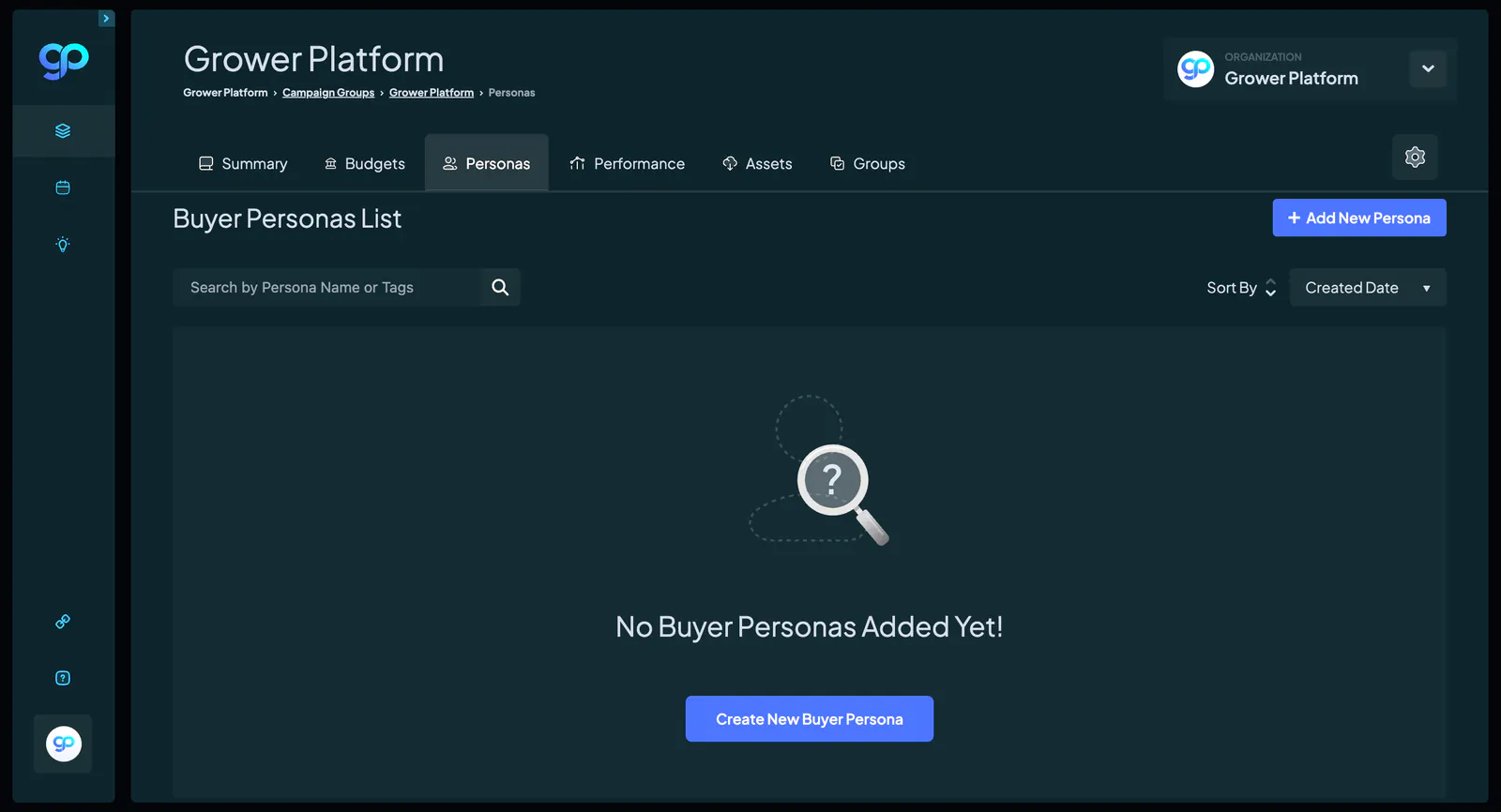Switch to the Budgets tab
This screenshot has width=1501, height=812.
(x=365, y=163)
